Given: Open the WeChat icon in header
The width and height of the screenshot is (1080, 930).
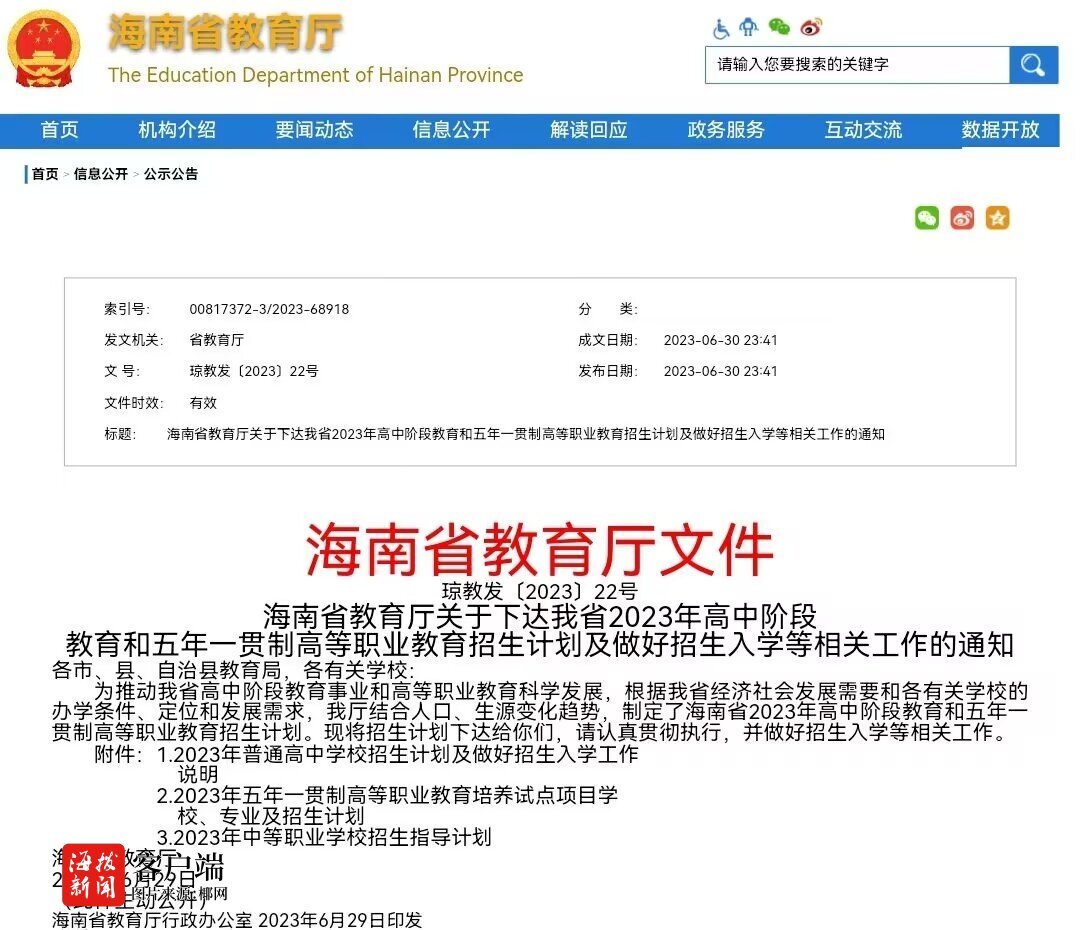Looking at the screenshot, I should pyautogui.click(x=779, y=27).
